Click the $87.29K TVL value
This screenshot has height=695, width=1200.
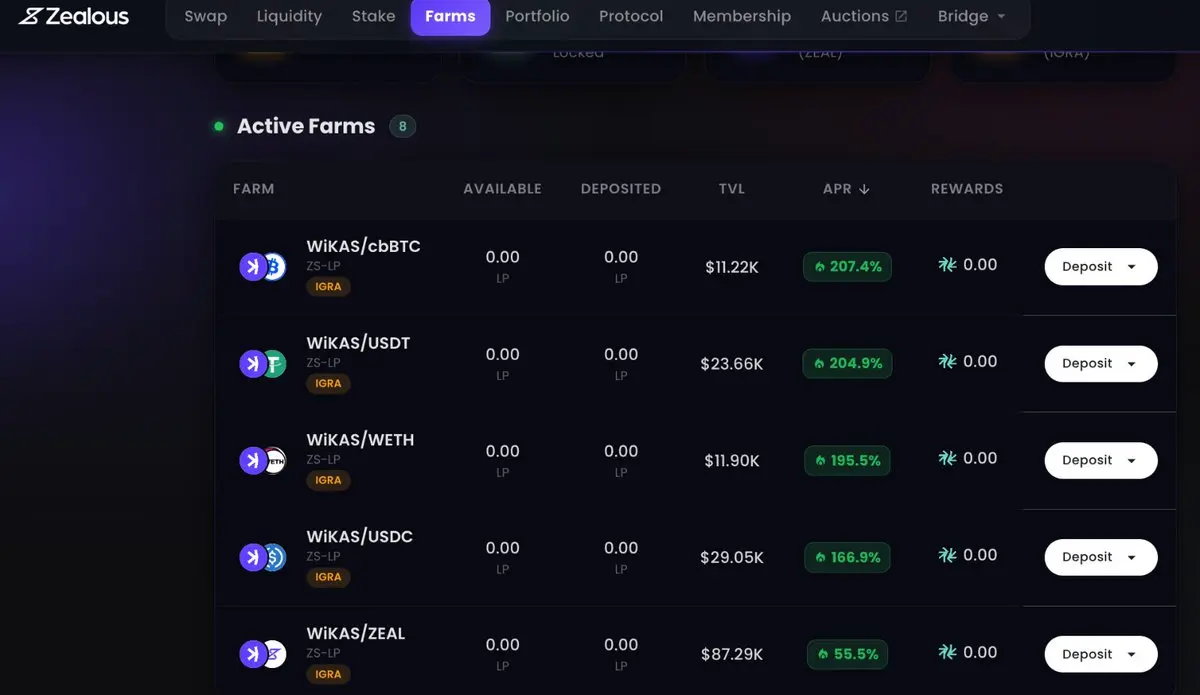click(732, 656)
